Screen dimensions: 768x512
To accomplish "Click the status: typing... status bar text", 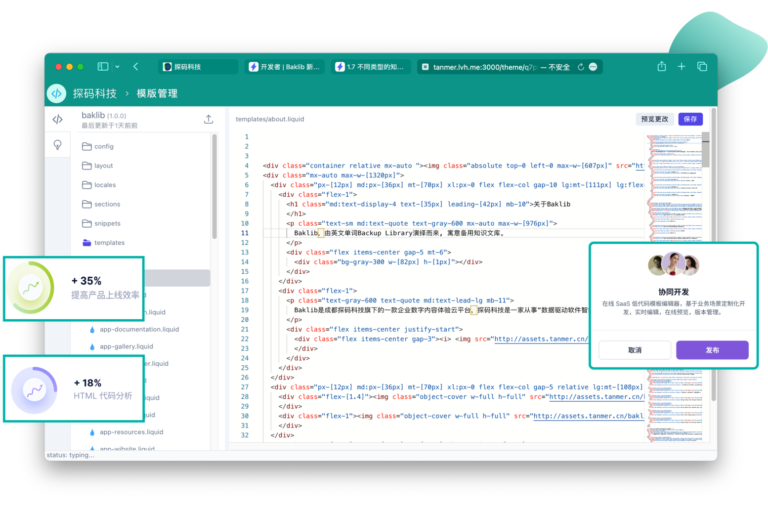I will (71, 455).
